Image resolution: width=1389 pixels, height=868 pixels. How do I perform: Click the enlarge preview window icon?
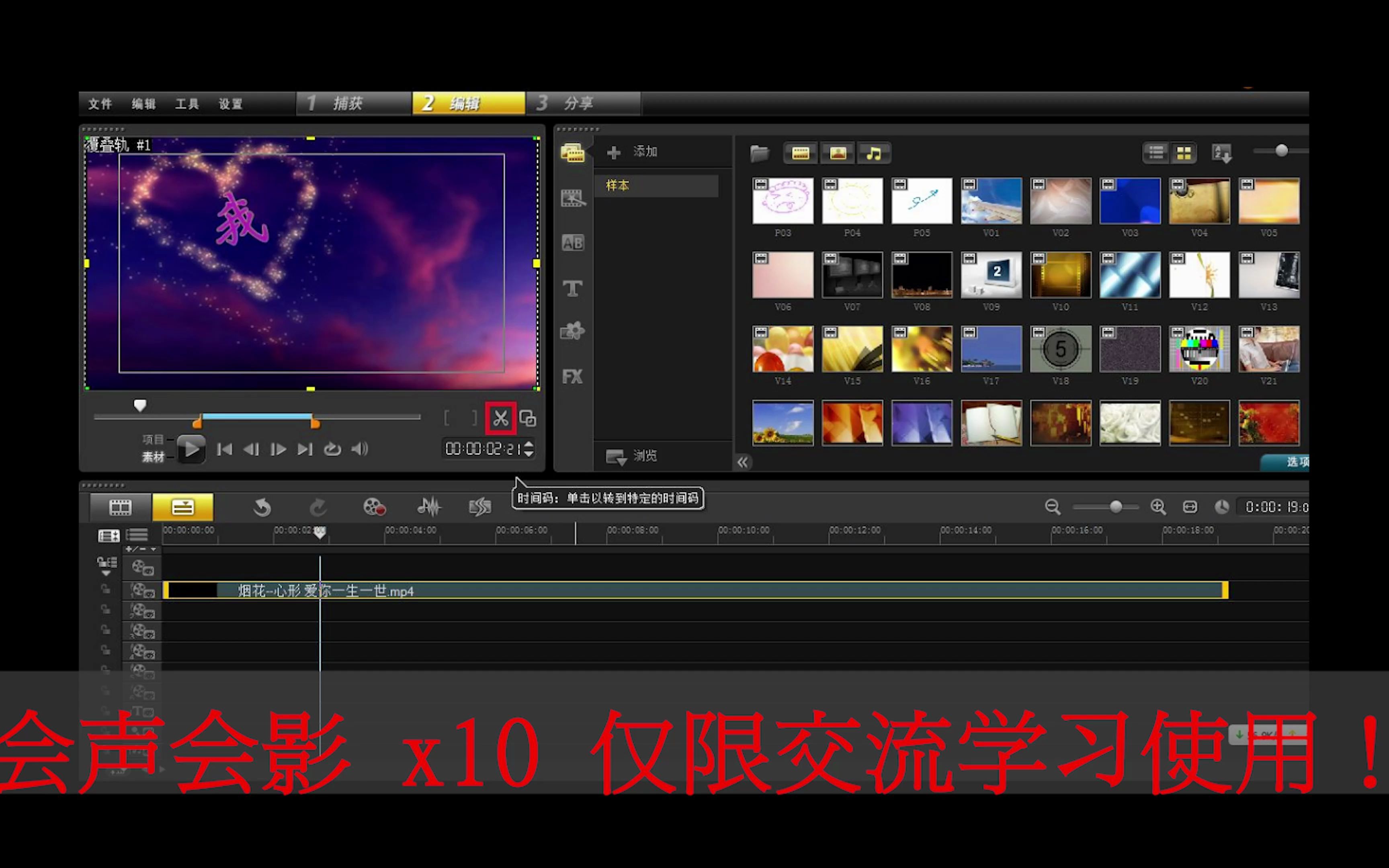tap(527, 418)
